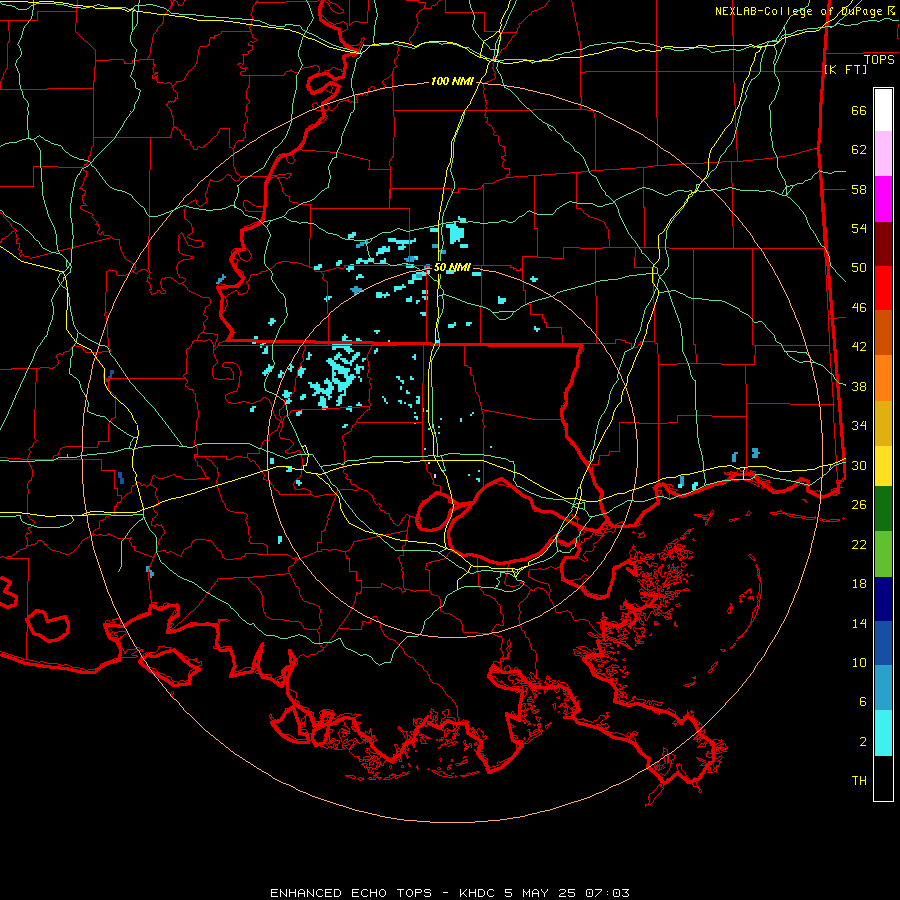
Task: Click the dark maroon swatch on the scale
Action: pos(883,244)
